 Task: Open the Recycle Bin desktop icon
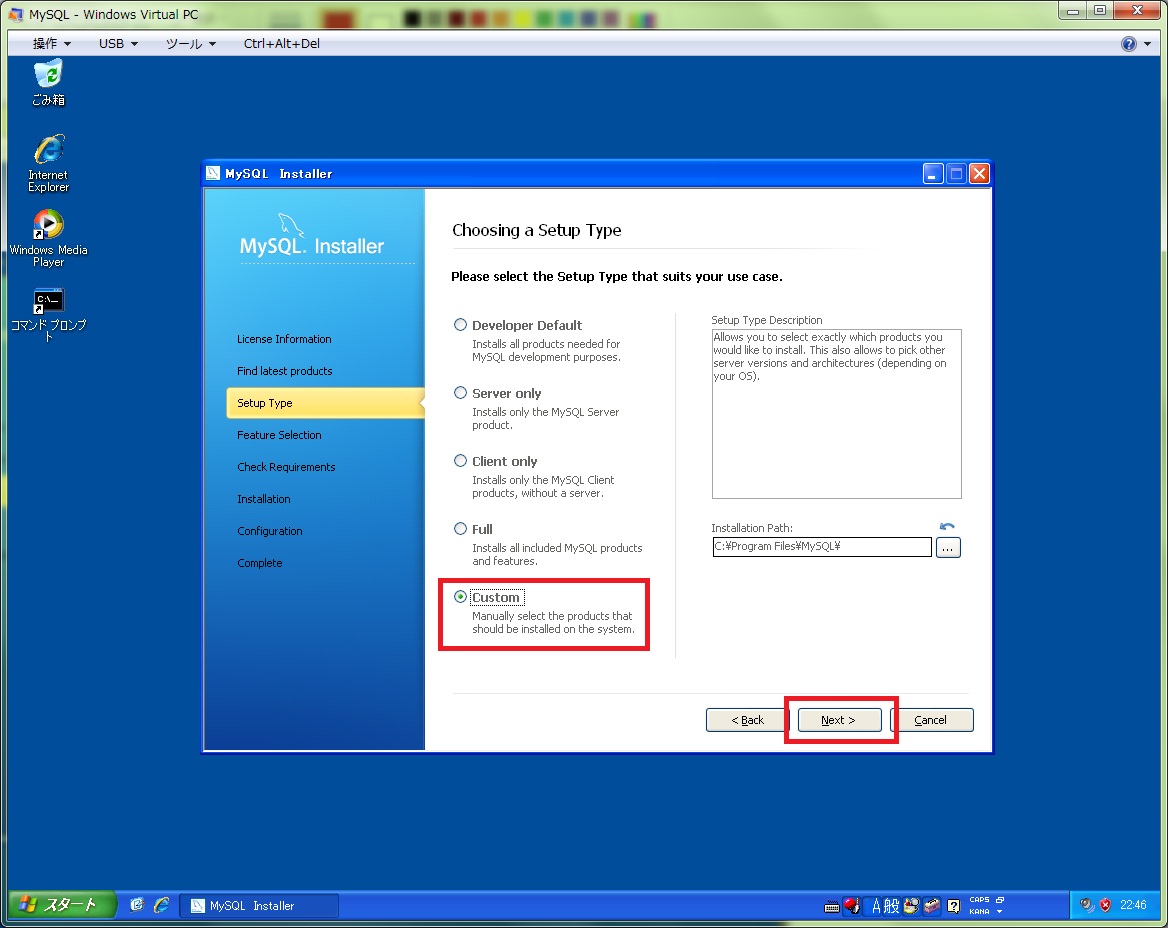pos(48,83)
